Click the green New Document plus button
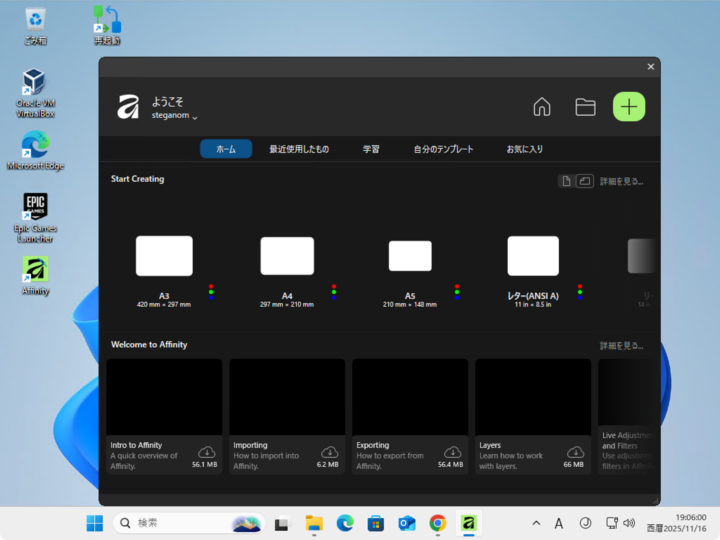Image resolution: width=720 pixels, height=540 pixels. (x=629, y=107)
